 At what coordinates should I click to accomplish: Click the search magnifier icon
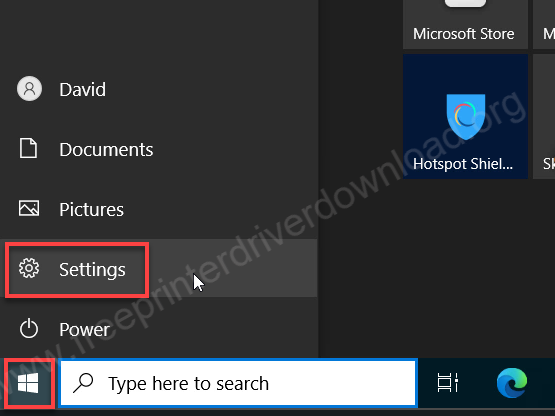83,383
